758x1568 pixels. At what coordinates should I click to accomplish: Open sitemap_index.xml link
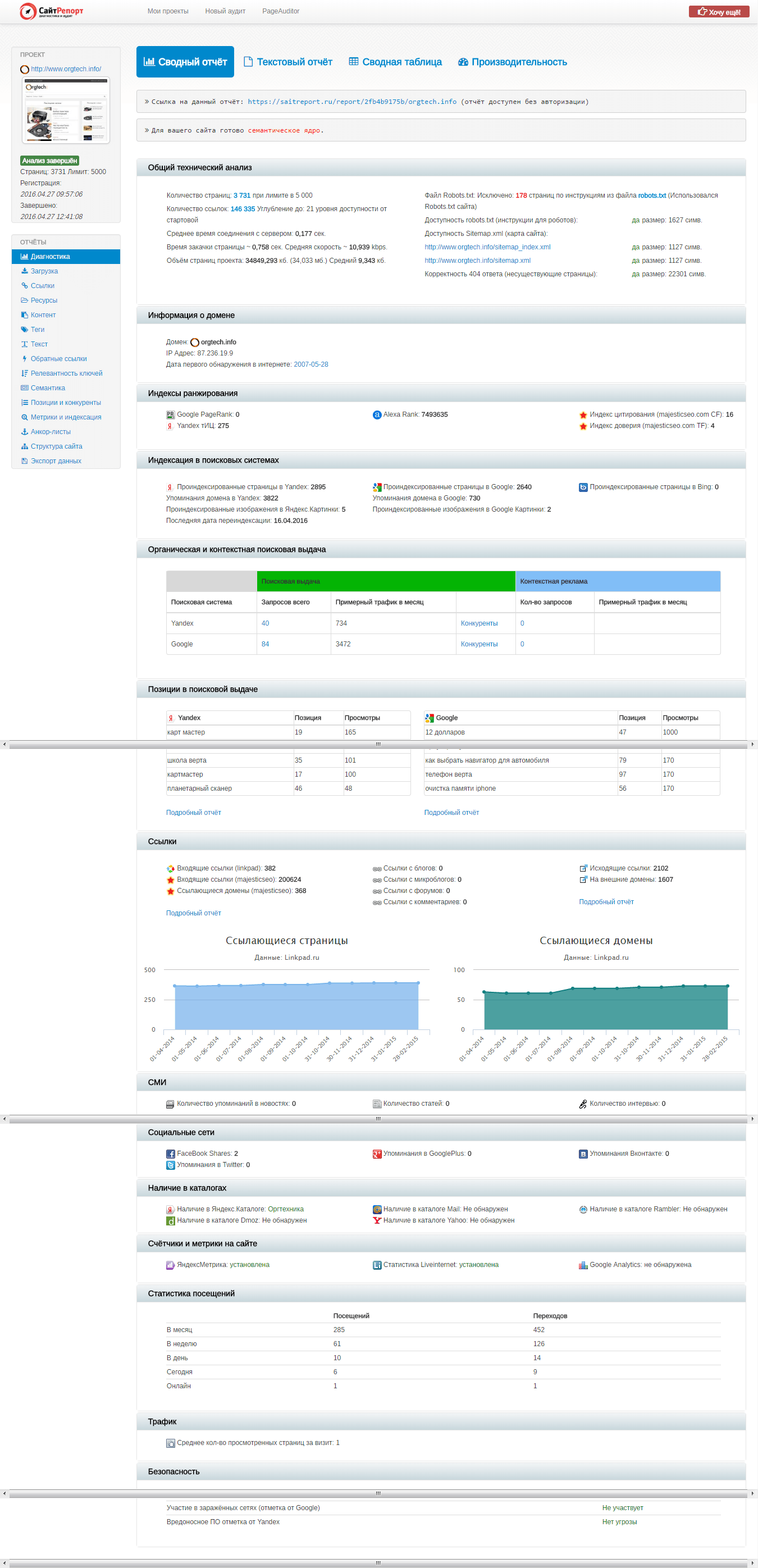coord(487,247)
